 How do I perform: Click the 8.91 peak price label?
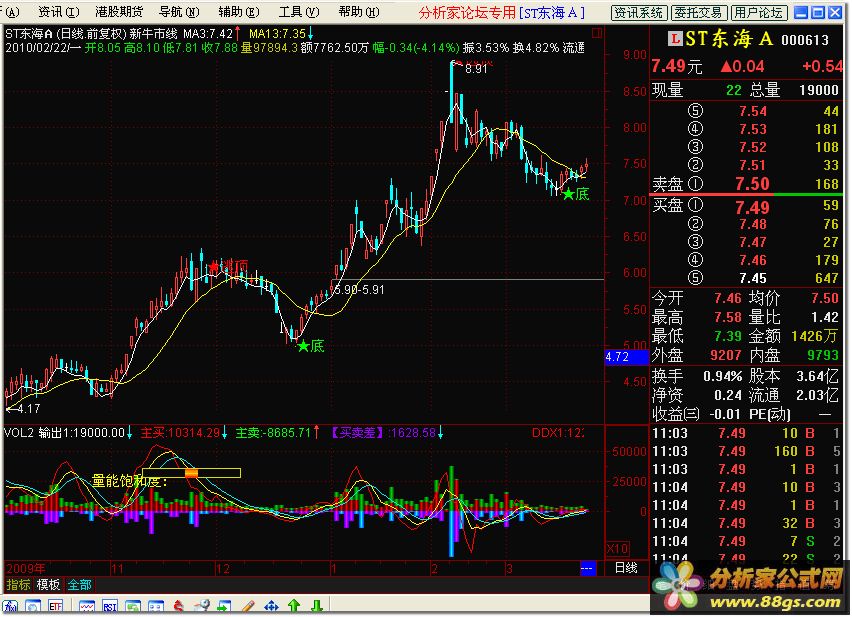click(476, 69)
